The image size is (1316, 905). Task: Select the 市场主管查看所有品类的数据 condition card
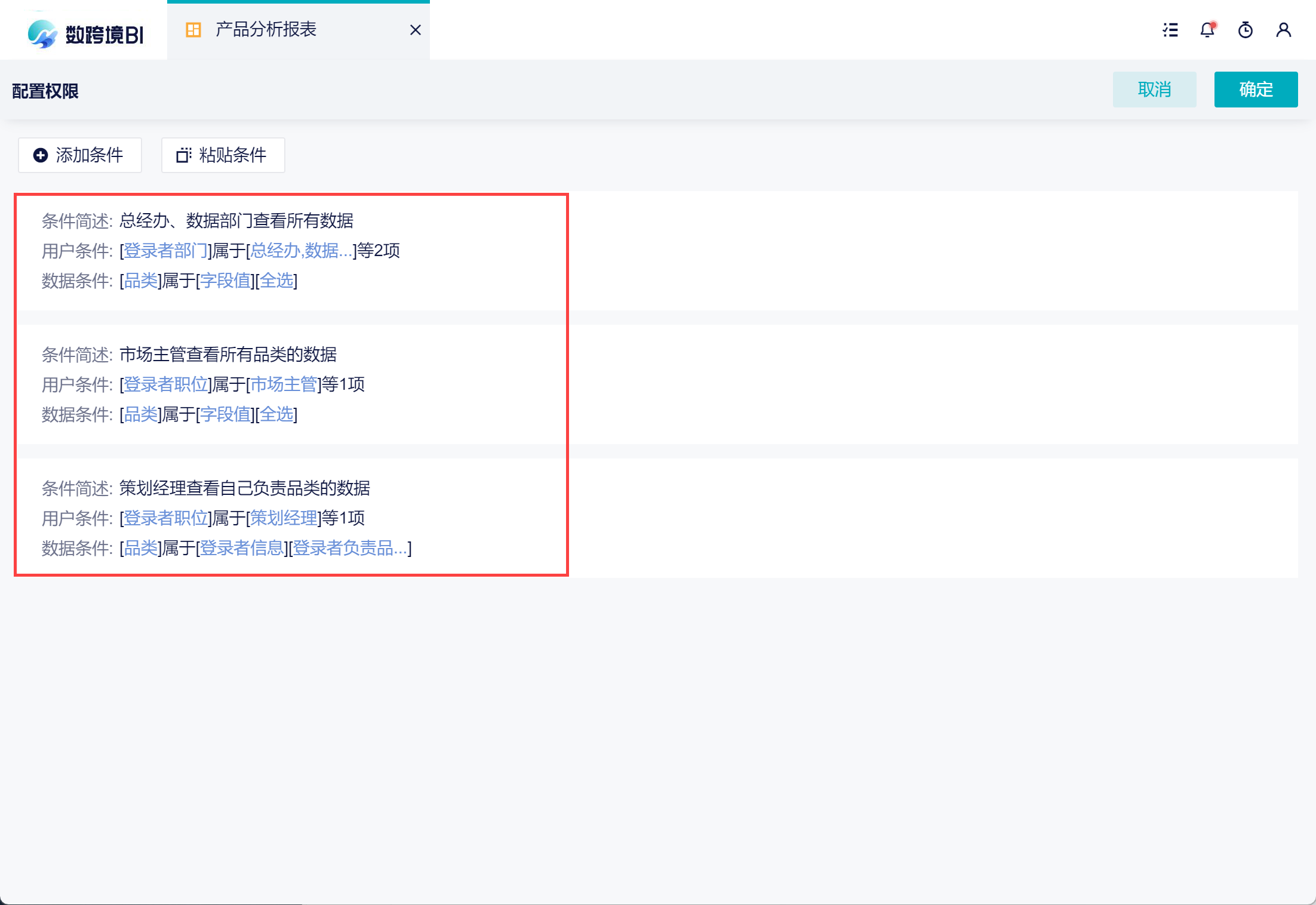pyautogui.click(x=657, y=384)
